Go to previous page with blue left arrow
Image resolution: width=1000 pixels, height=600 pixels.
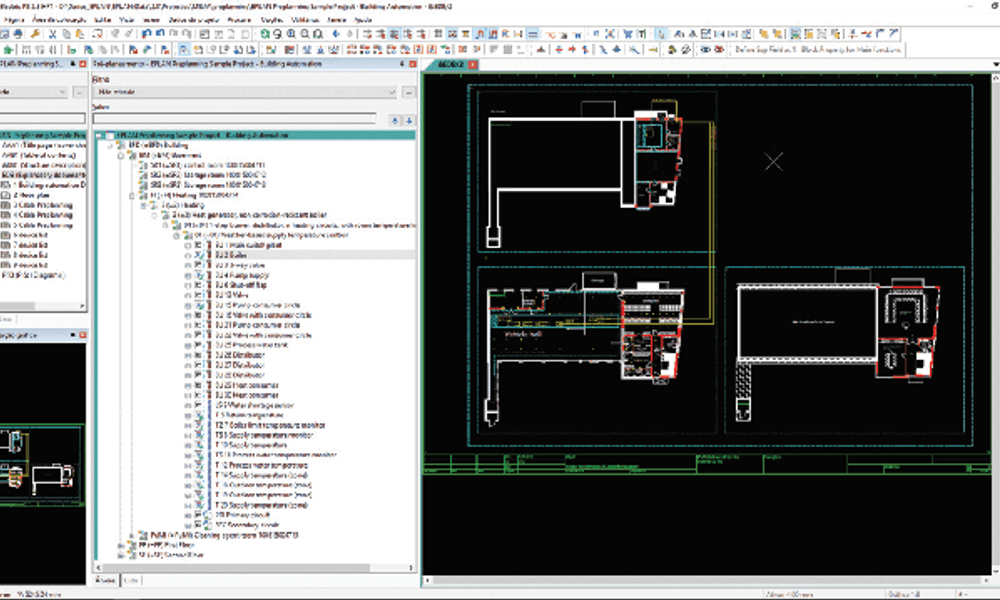click(x=336, y=34)
